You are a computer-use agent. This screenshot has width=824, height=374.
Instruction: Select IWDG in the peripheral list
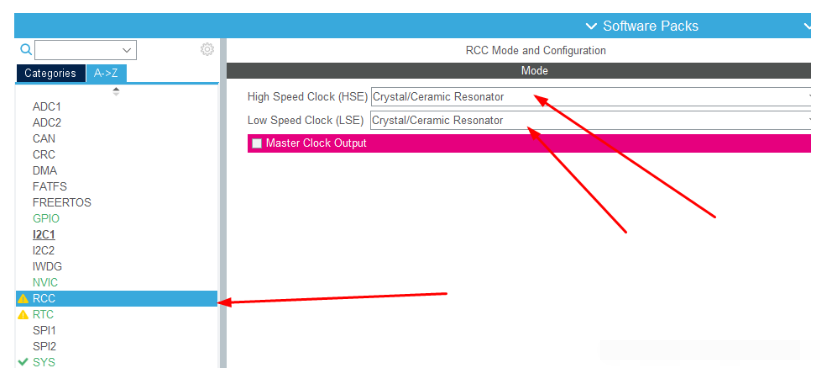pos(47,266)
